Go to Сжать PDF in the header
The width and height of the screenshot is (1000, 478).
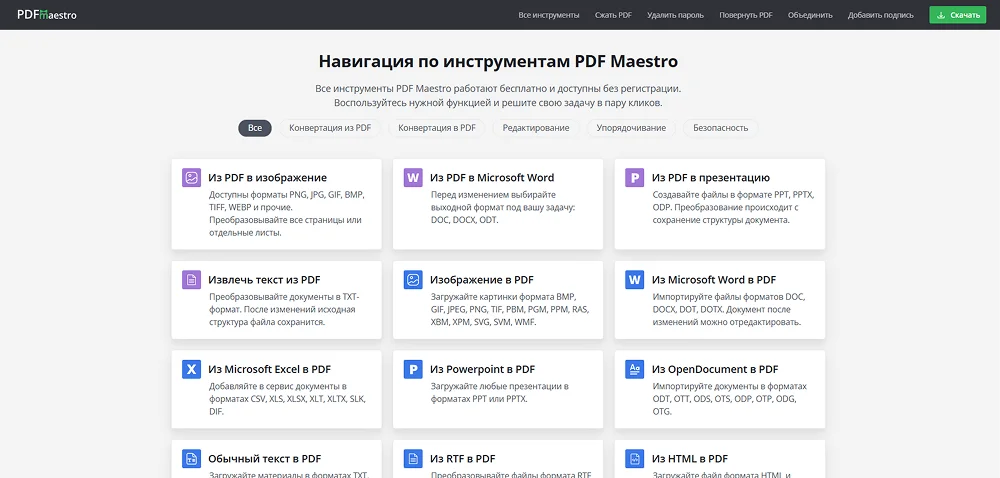(x=613, y=15)
